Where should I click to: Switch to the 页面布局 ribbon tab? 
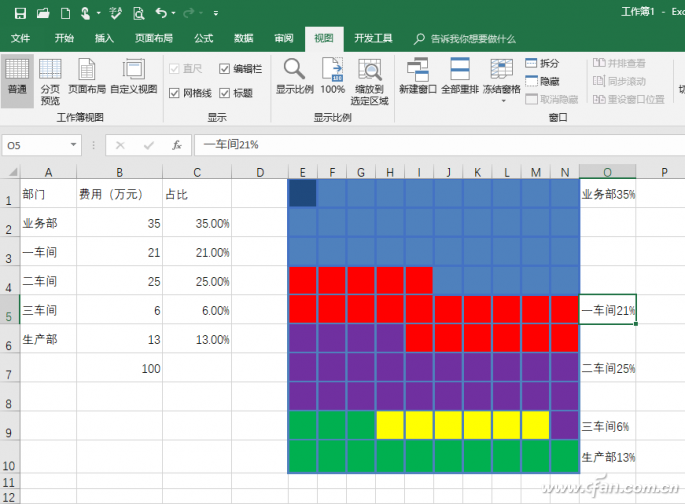pos(154,38)
